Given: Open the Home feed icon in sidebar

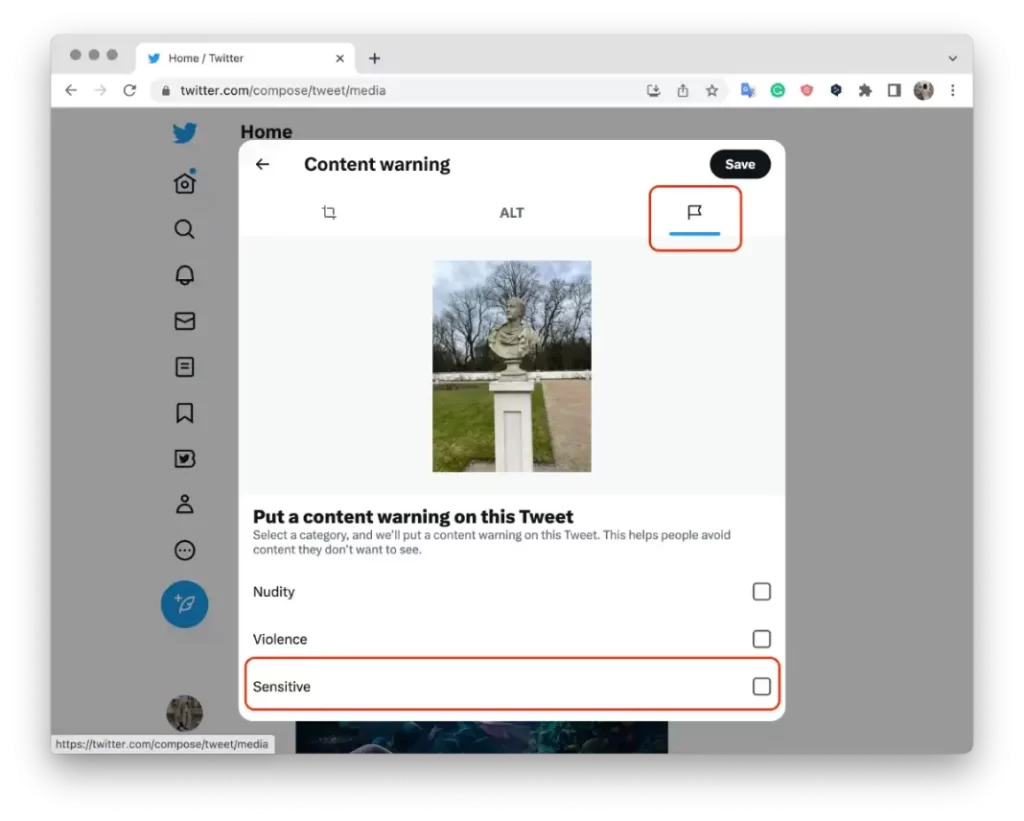Looking at the screenshot, I should coord(185,182).
